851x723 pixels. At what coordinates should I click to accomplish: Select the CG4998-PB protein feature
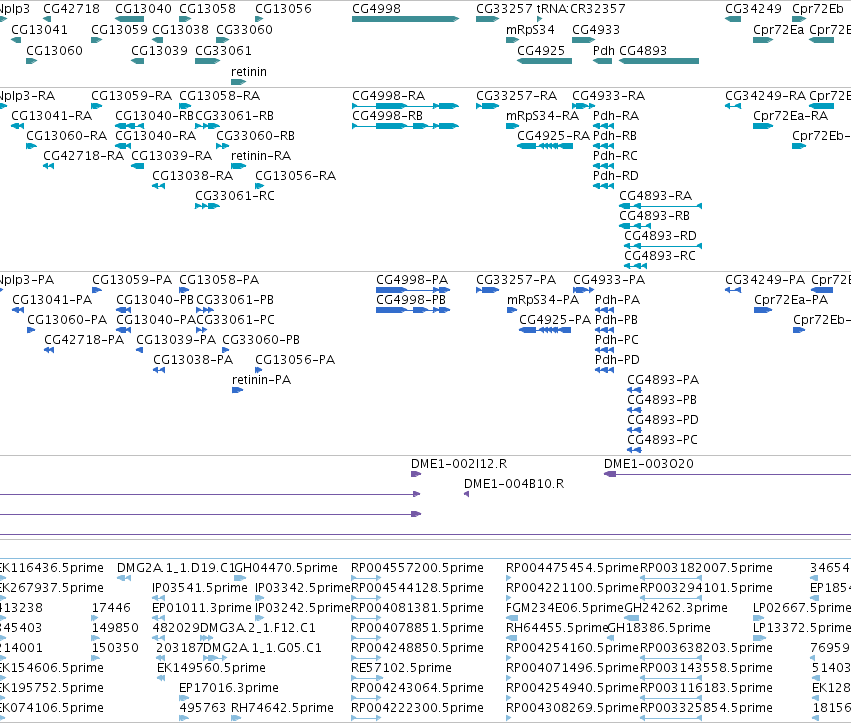[x=412, y=310]
